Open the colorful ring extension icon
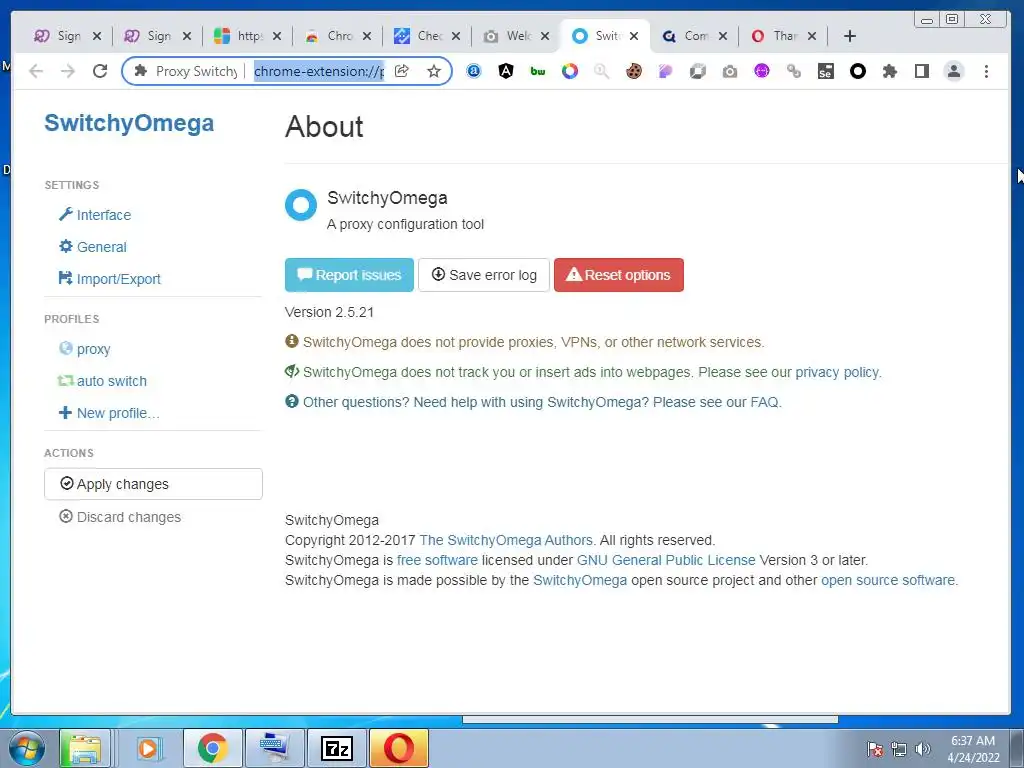Screen dimensions: 1024x768 pos(569,71)
